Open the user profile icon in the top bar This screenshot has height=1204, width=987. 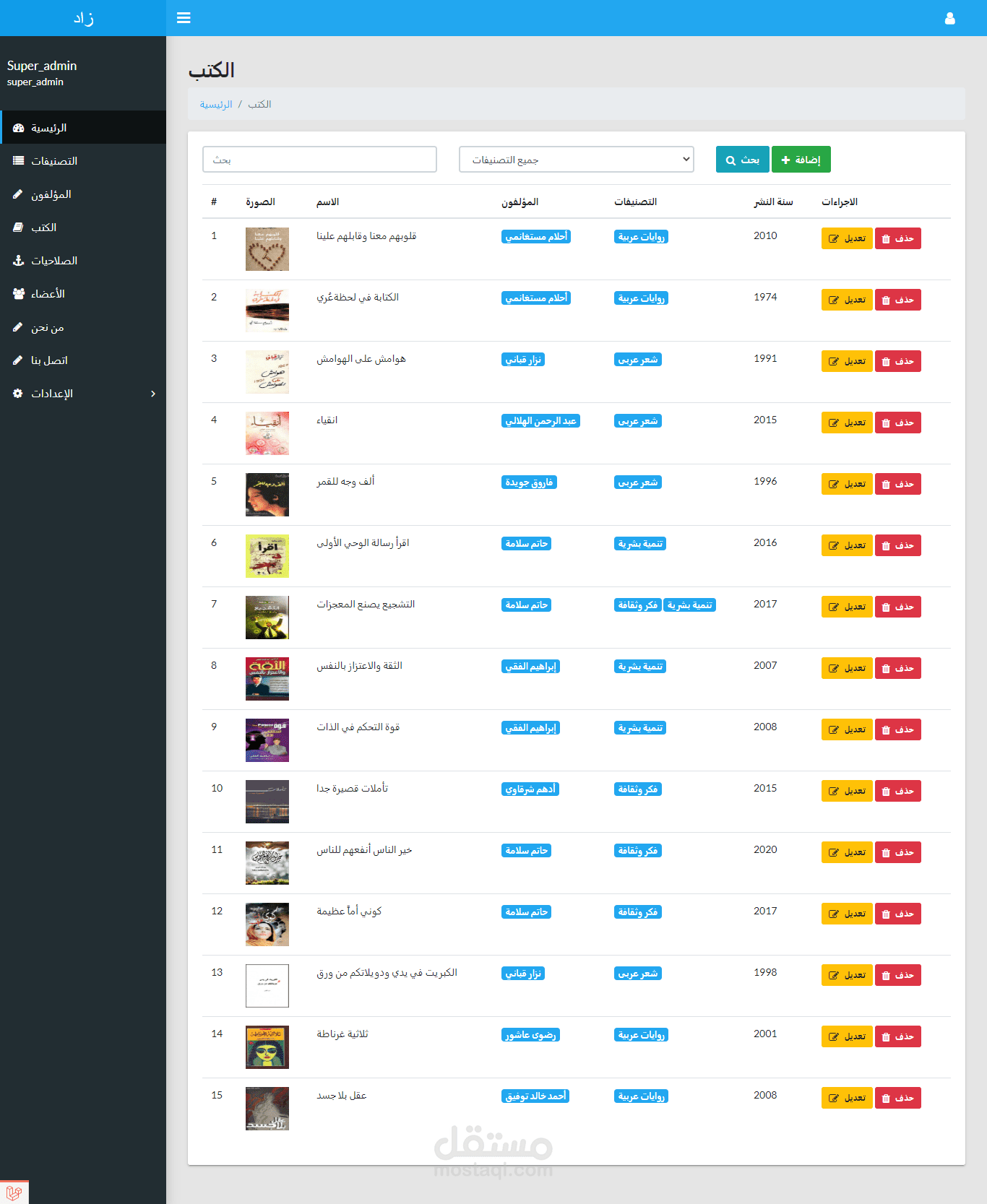[949, 18]
